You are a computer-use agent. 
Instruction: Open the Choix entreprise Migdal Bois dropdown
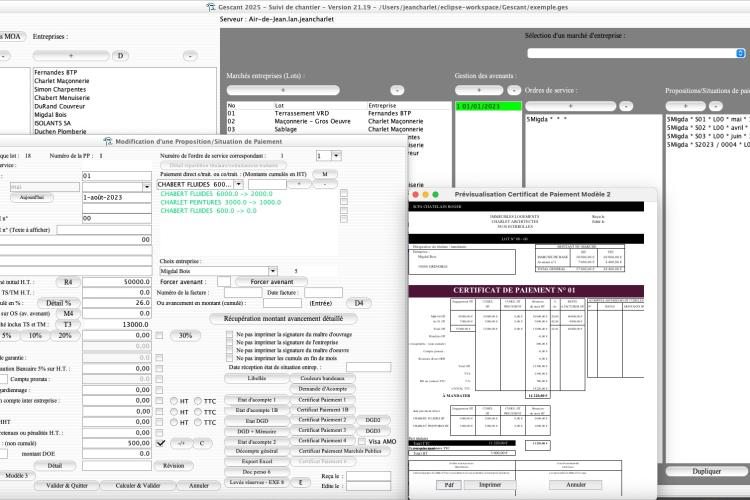[x=273, y=271]
